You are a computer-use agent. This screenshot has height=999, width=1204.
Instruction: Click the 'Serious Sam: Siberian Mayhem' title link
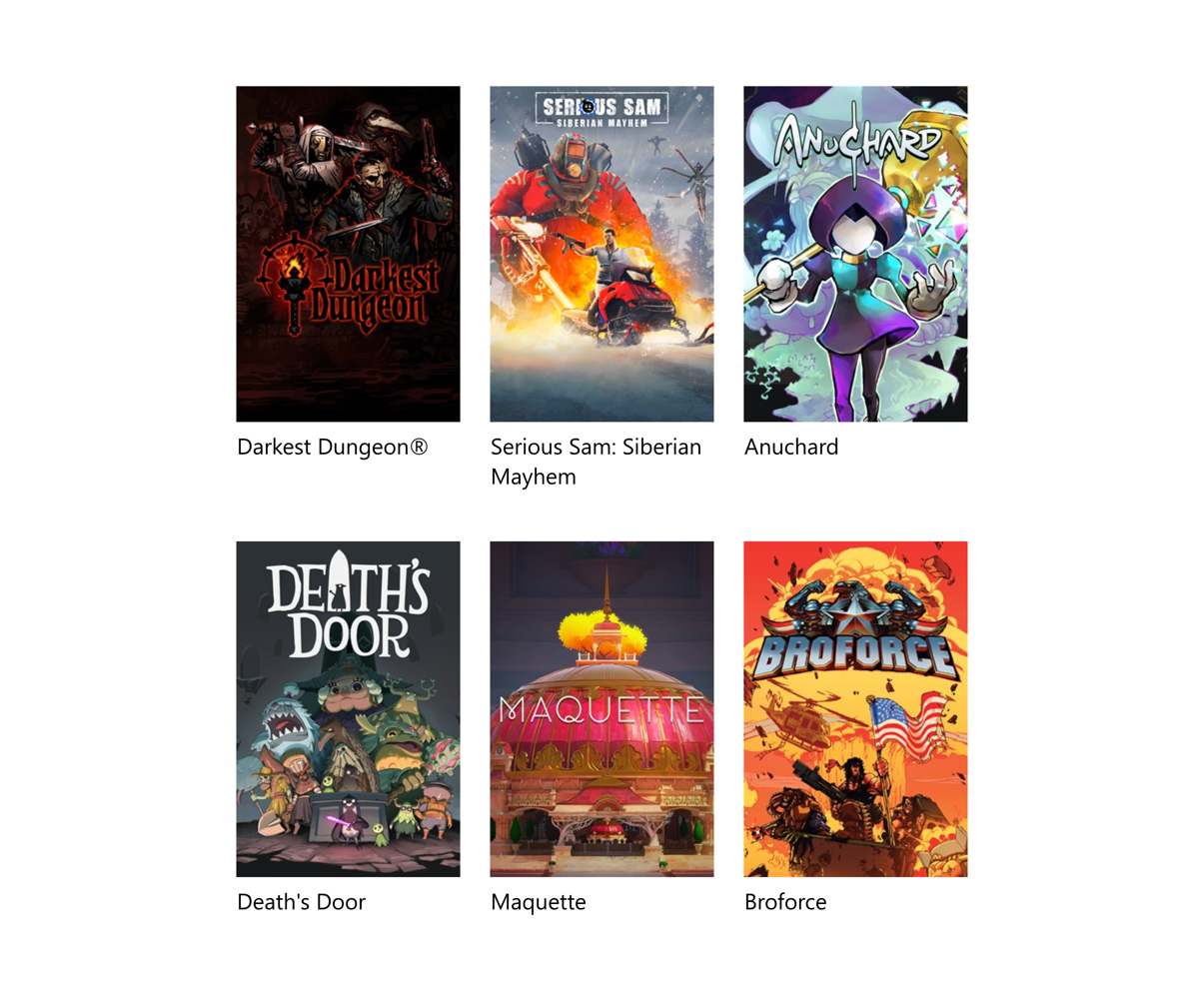click(x=596, y=462)
